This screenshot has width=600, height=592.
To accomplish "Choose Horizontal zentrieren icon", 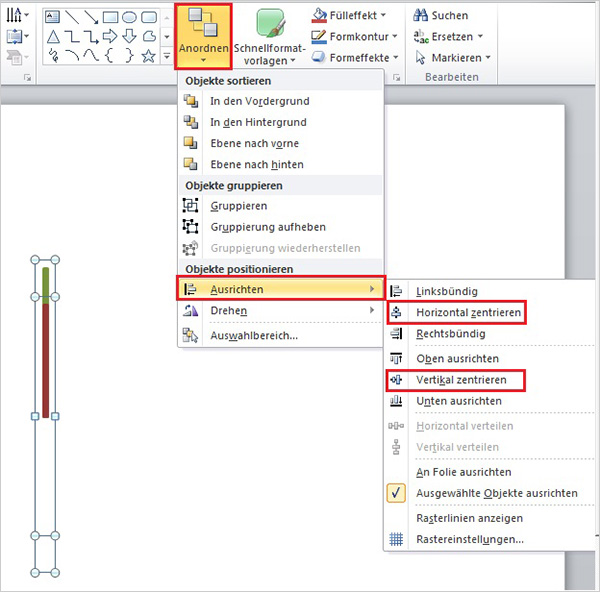I will point(397,313).
